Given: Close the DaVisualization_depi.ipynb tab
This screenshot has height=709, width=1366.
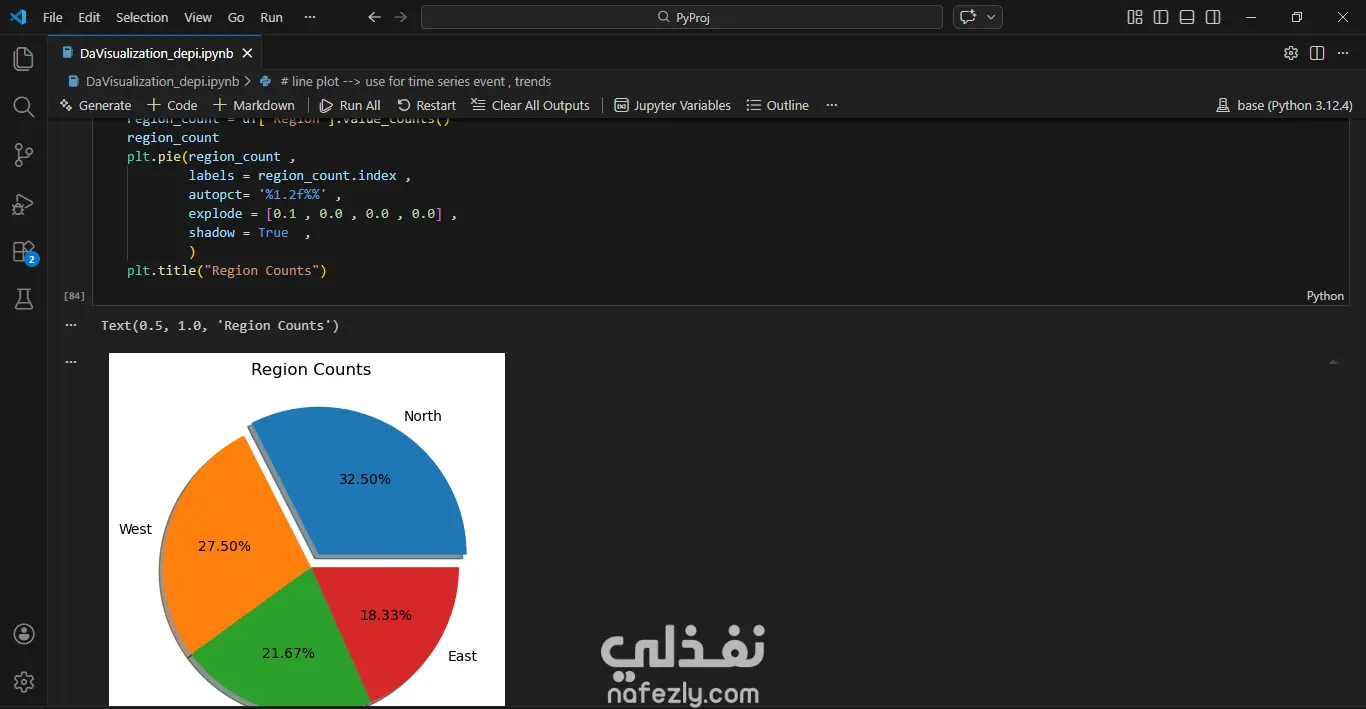Looking at the screenshot, I should (x=247, y=53).
